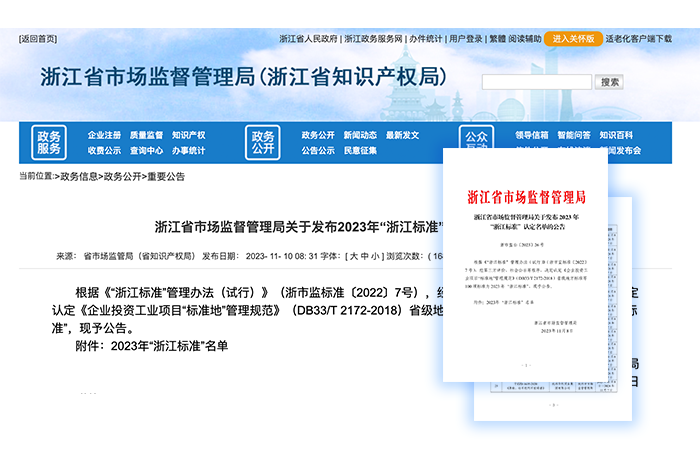Click the 搜索 button
The image size is (700, 460).
click(609, 82)
